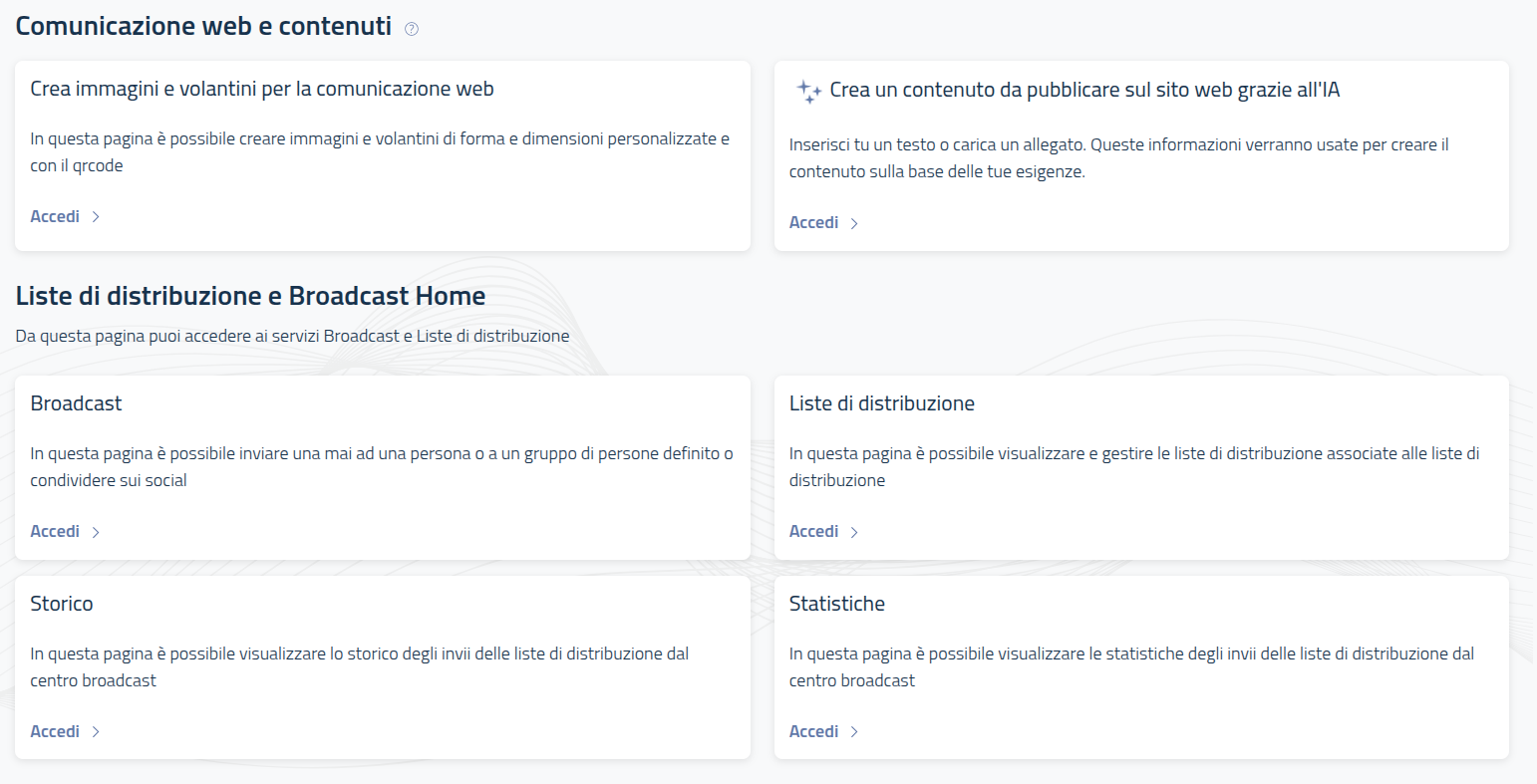Open the Statistiche Accedi link
The width and height of the screenshot is (1537, 784).
coord(813,731)
